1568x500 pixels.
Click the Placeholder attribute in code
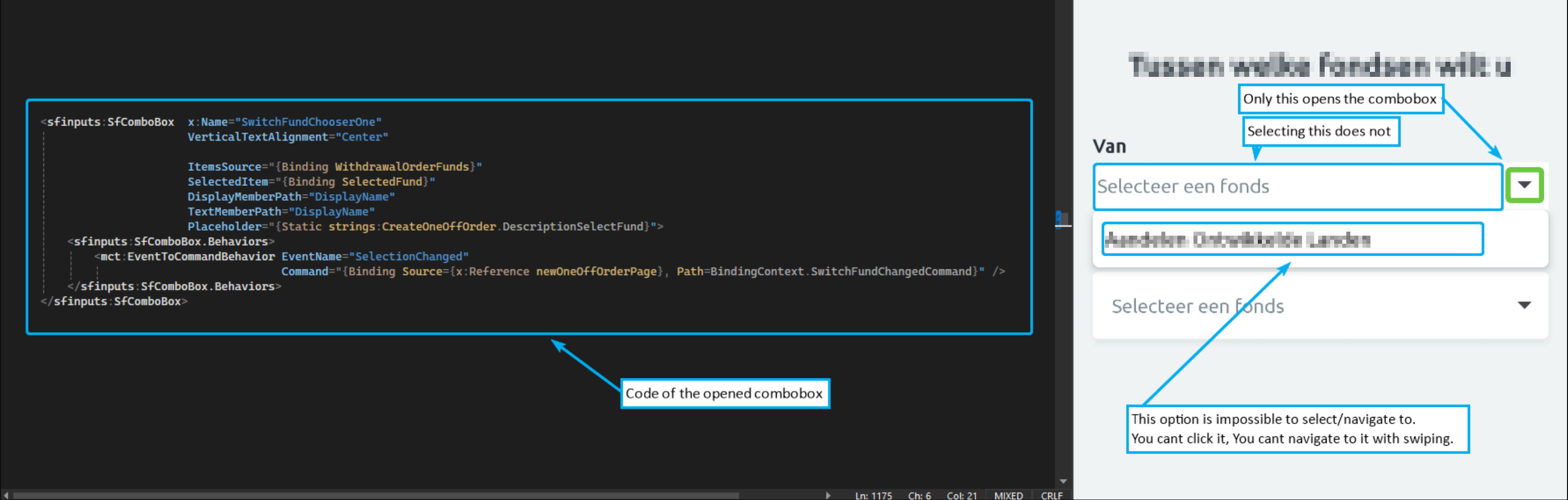(224, 226)
